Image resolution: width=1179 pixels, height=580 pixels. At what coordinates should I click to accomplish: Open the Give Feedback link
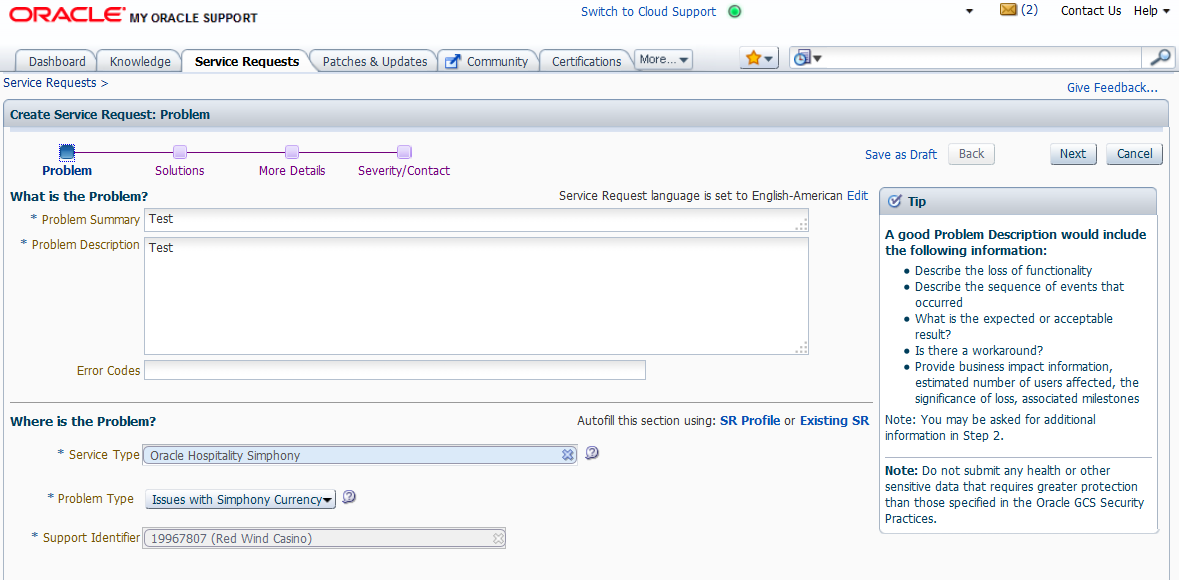(1112, 87)
